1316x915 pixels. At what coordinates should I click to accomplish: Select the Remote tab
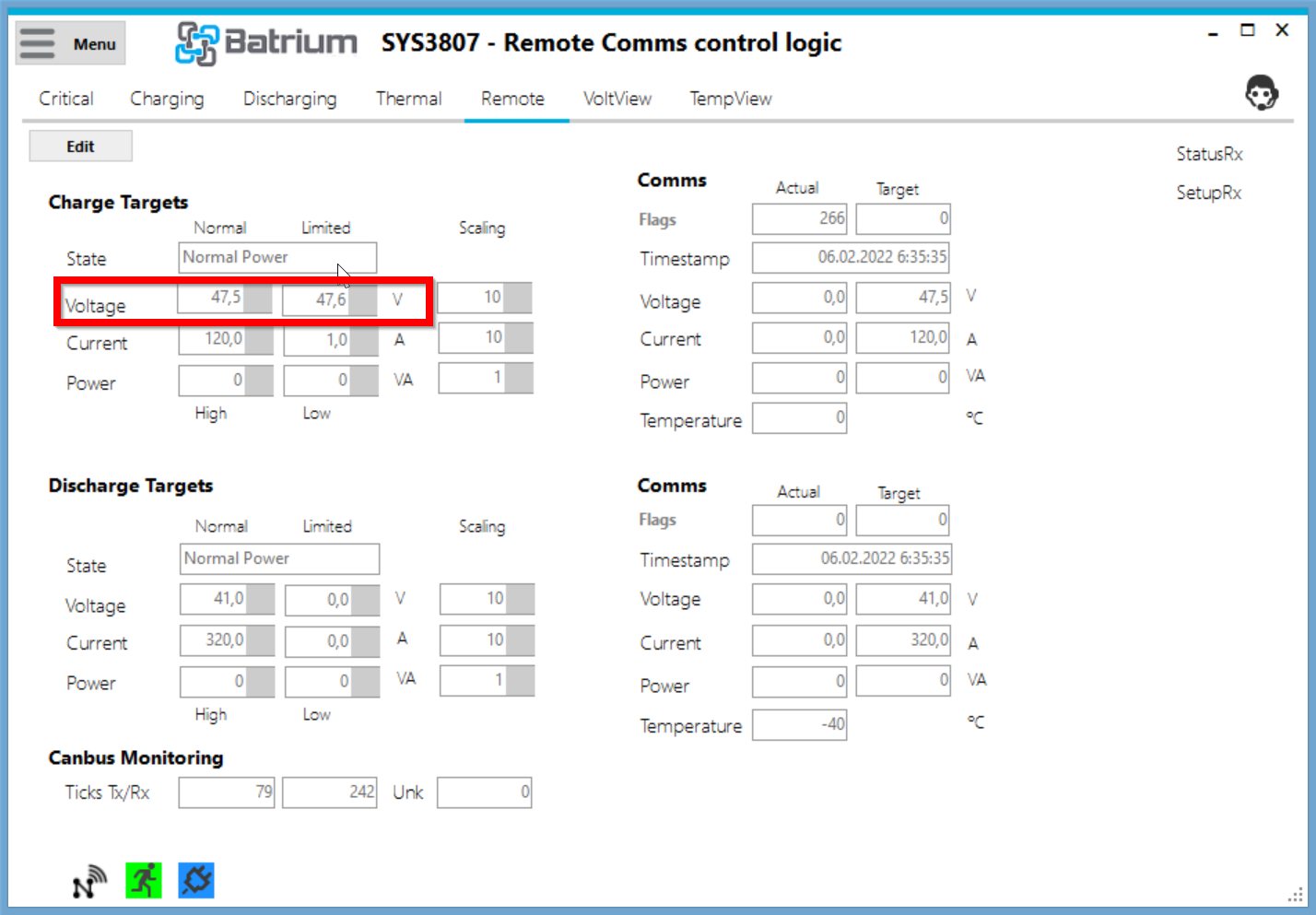(512, 99)
